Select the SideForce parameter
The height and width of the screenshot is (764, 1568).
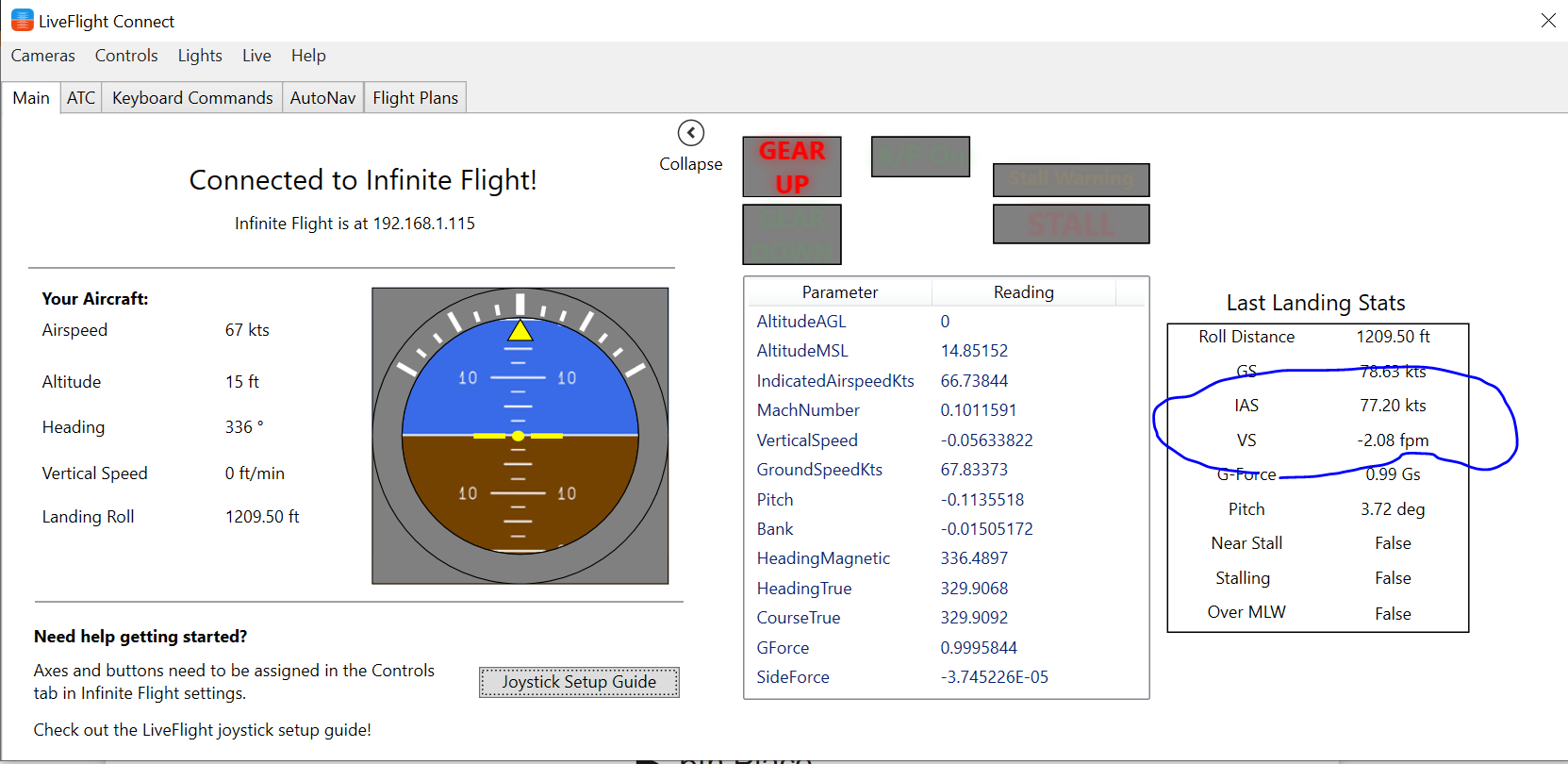(x=793, y=677)
